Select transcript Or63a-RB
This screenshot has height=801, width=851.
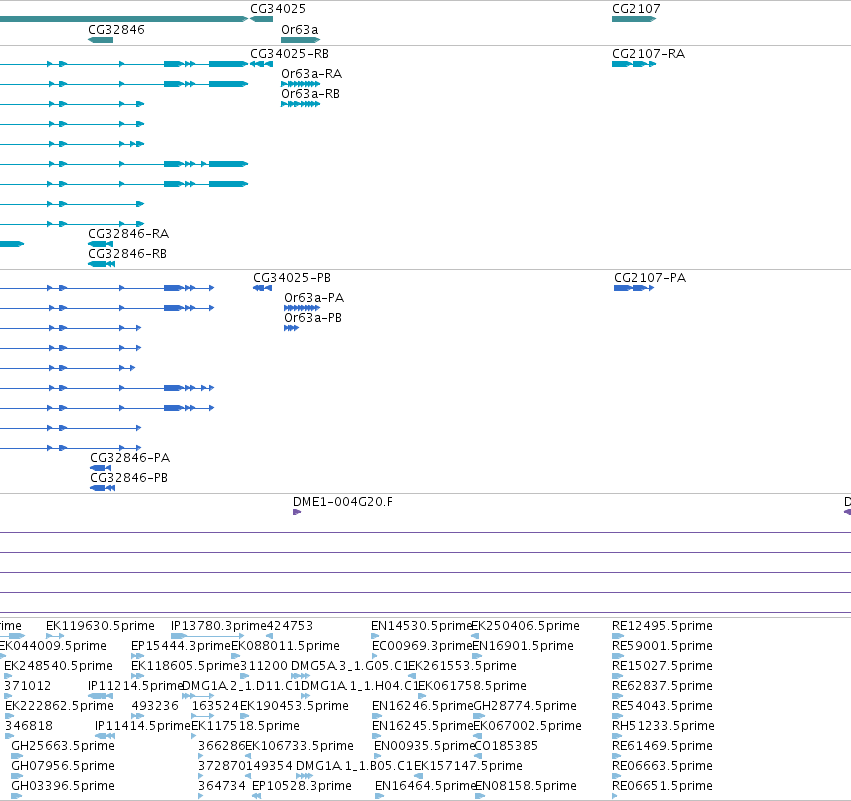coord(300,104)
